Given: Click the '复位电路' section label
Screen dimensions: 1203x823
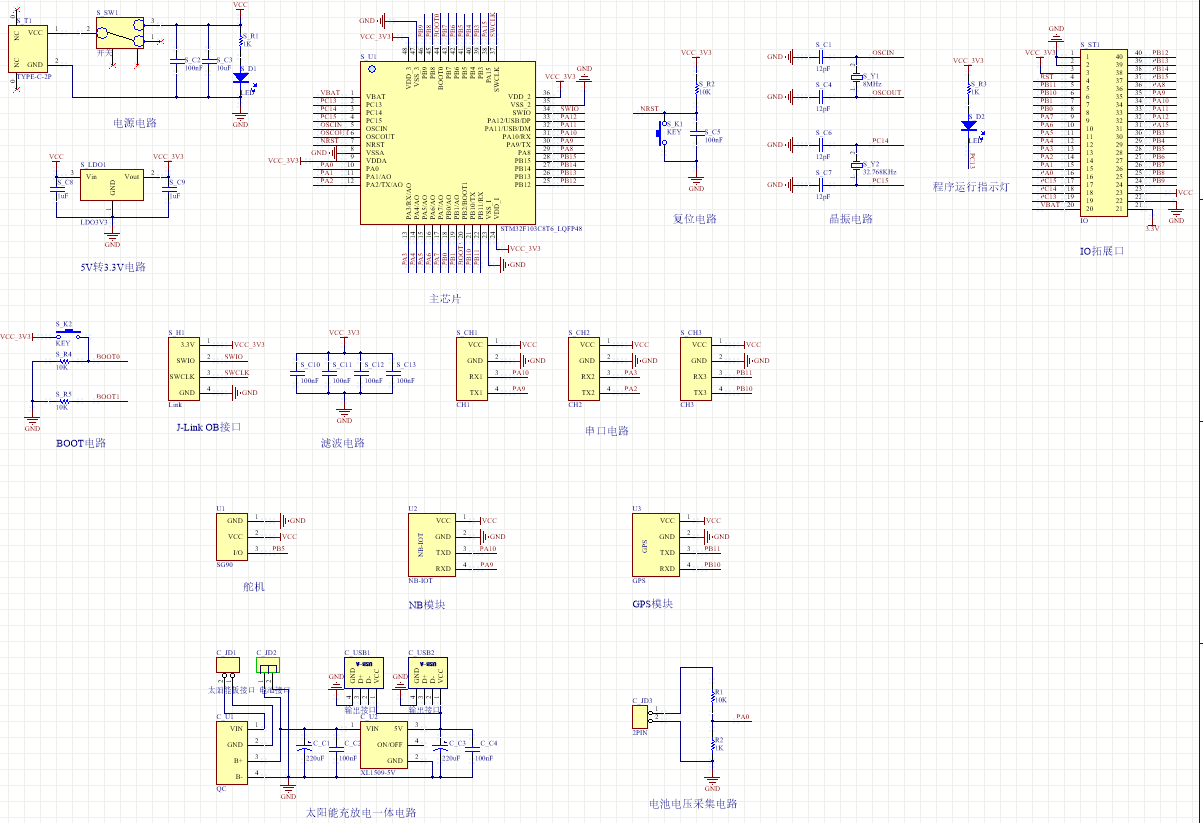Looking at the screenshot, I should pyautogui.click(x=694, y=219).
